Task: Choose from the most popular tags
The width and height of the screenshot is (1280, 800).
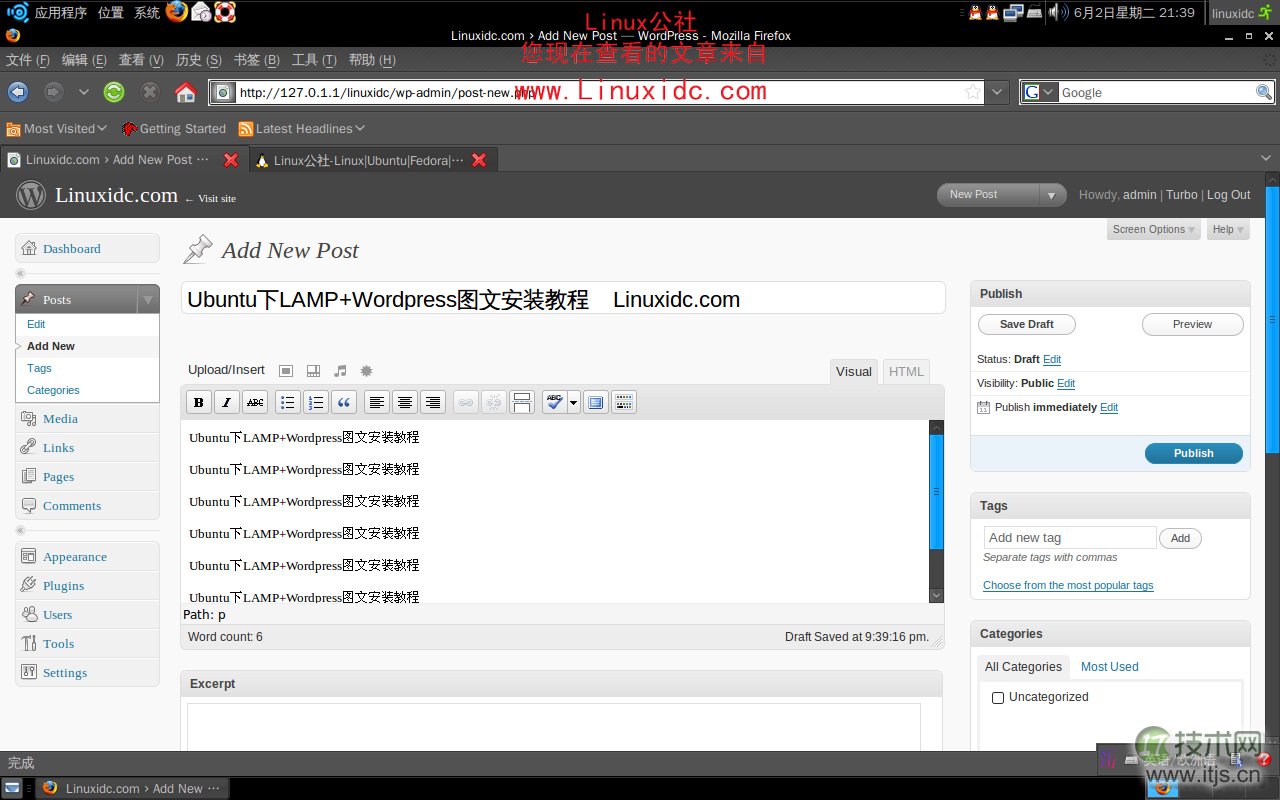Action: (x=1068, y=585)
